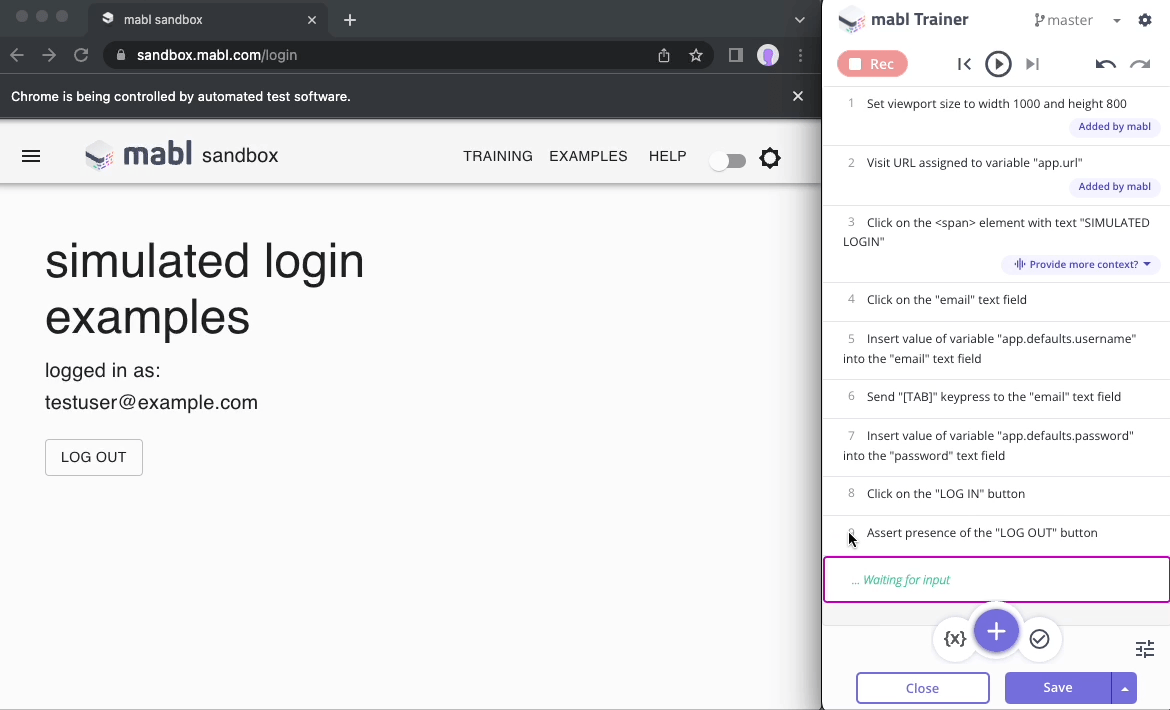Screen dimensions: 1170x710
Task: Add an assertion with checkmark icon
Action: tap(1039, 639)
